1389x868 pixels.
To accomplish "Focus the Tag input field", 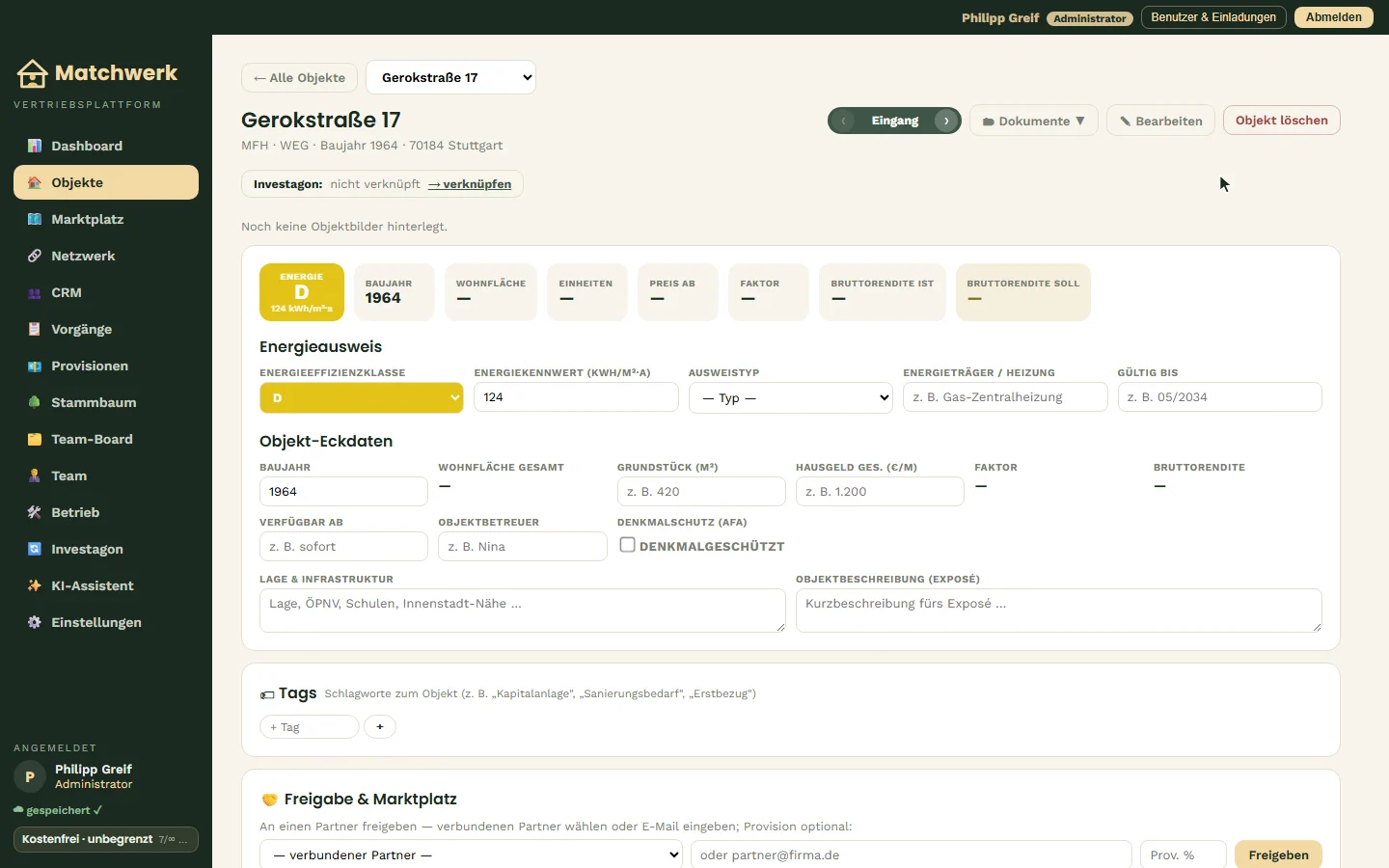I will click(x=310, y=726).
